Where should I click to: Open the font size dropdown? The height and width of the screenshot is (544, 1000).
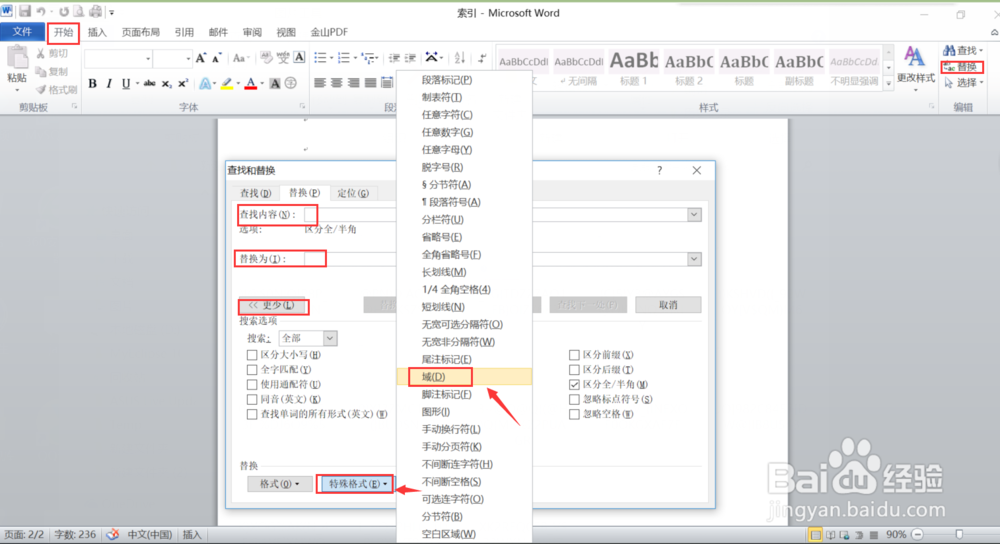[x=188, y=59]
